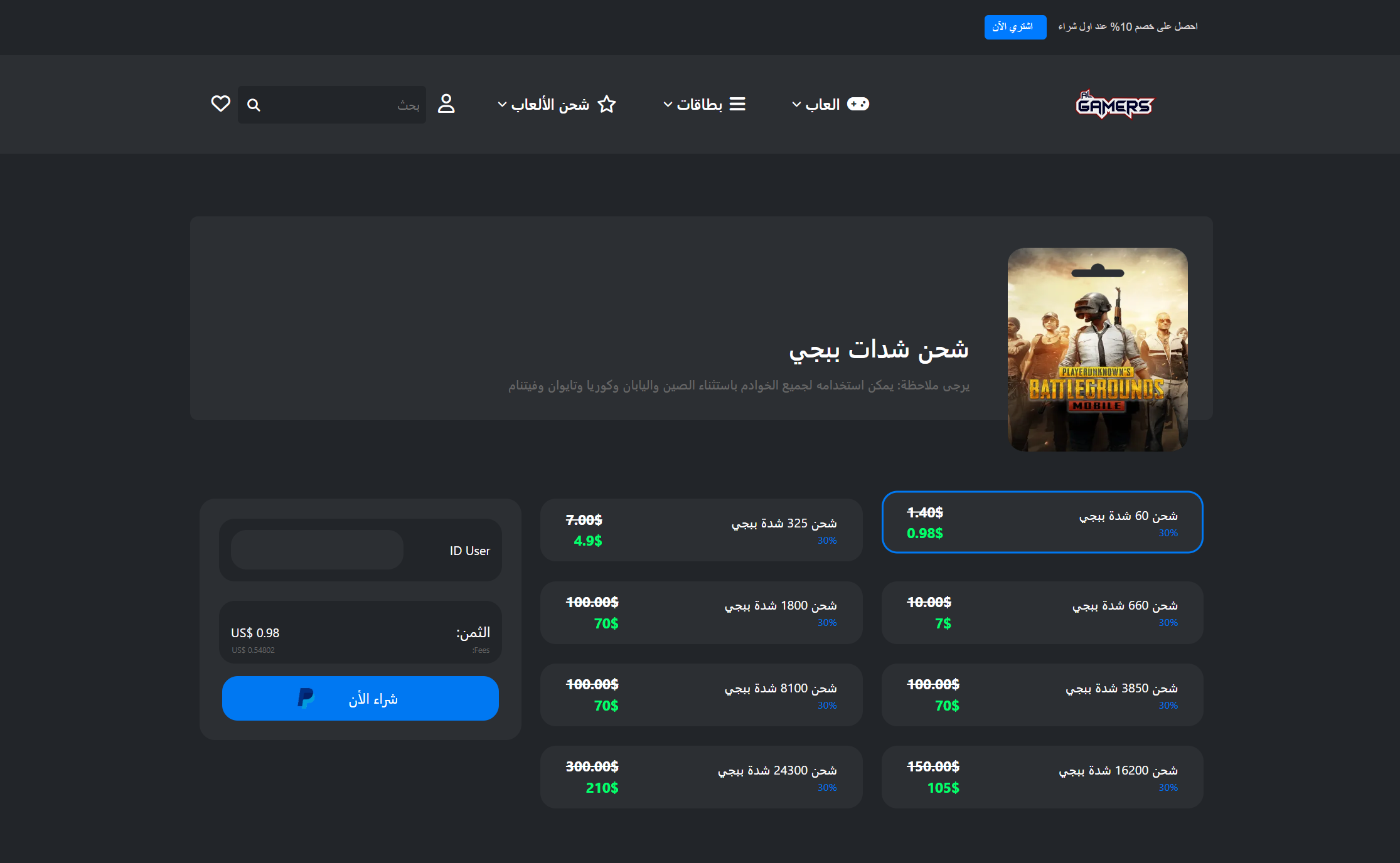Viewport: 1400px width, 863px height.
Task: Click the struck-through 1.40$ price
Action: 925,512
